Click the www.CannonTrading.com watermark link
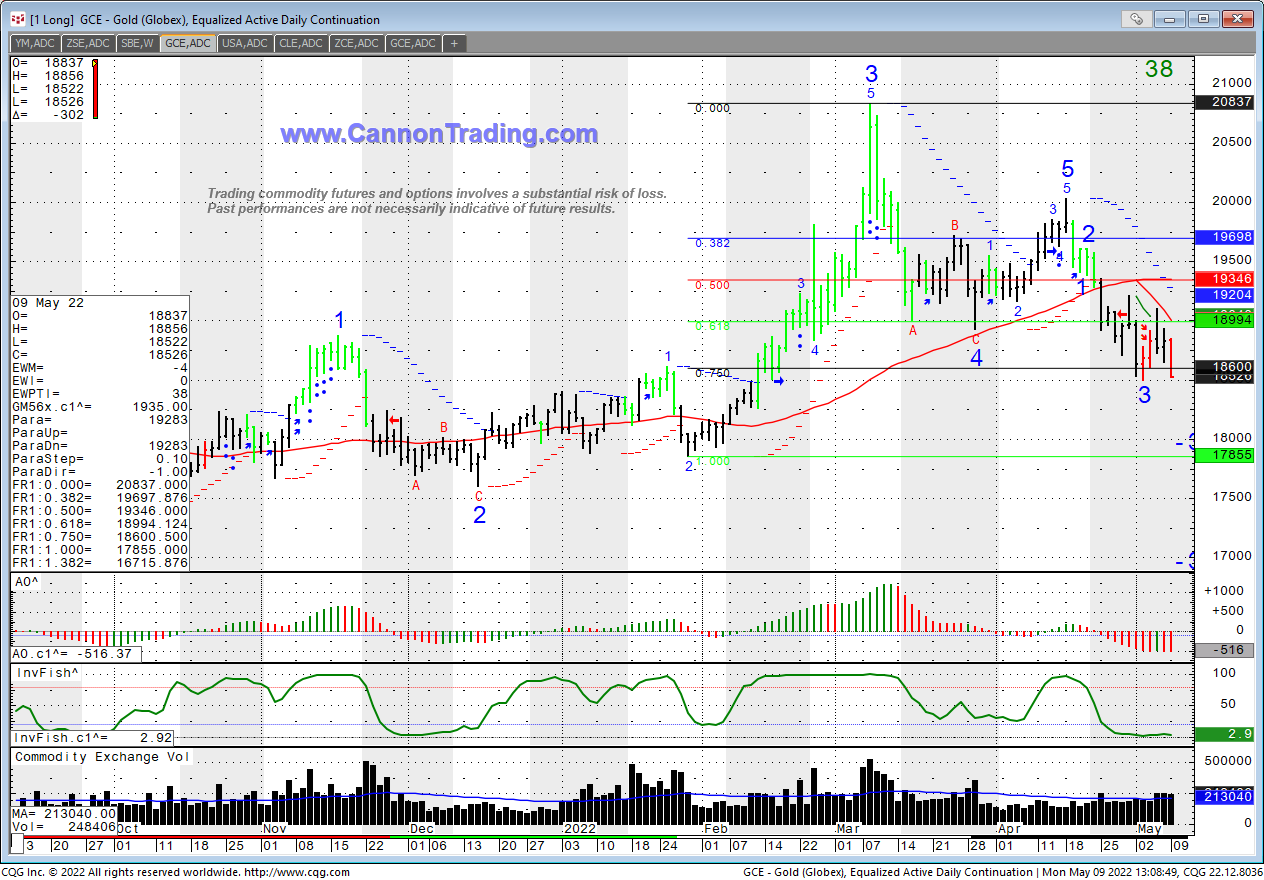This screenshot has width=1264, height=880. [x=439, y=134]
